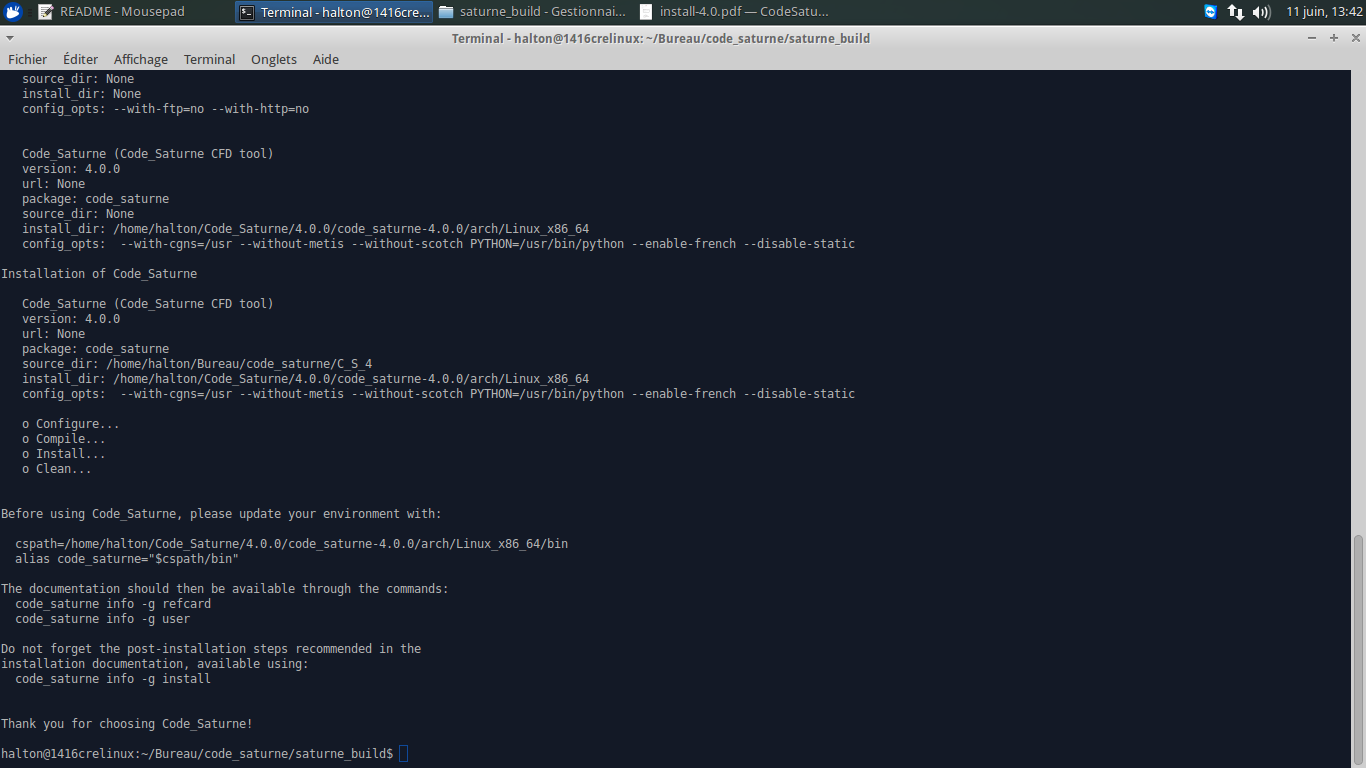Open the Aide menu

click(x=326, y=59)
